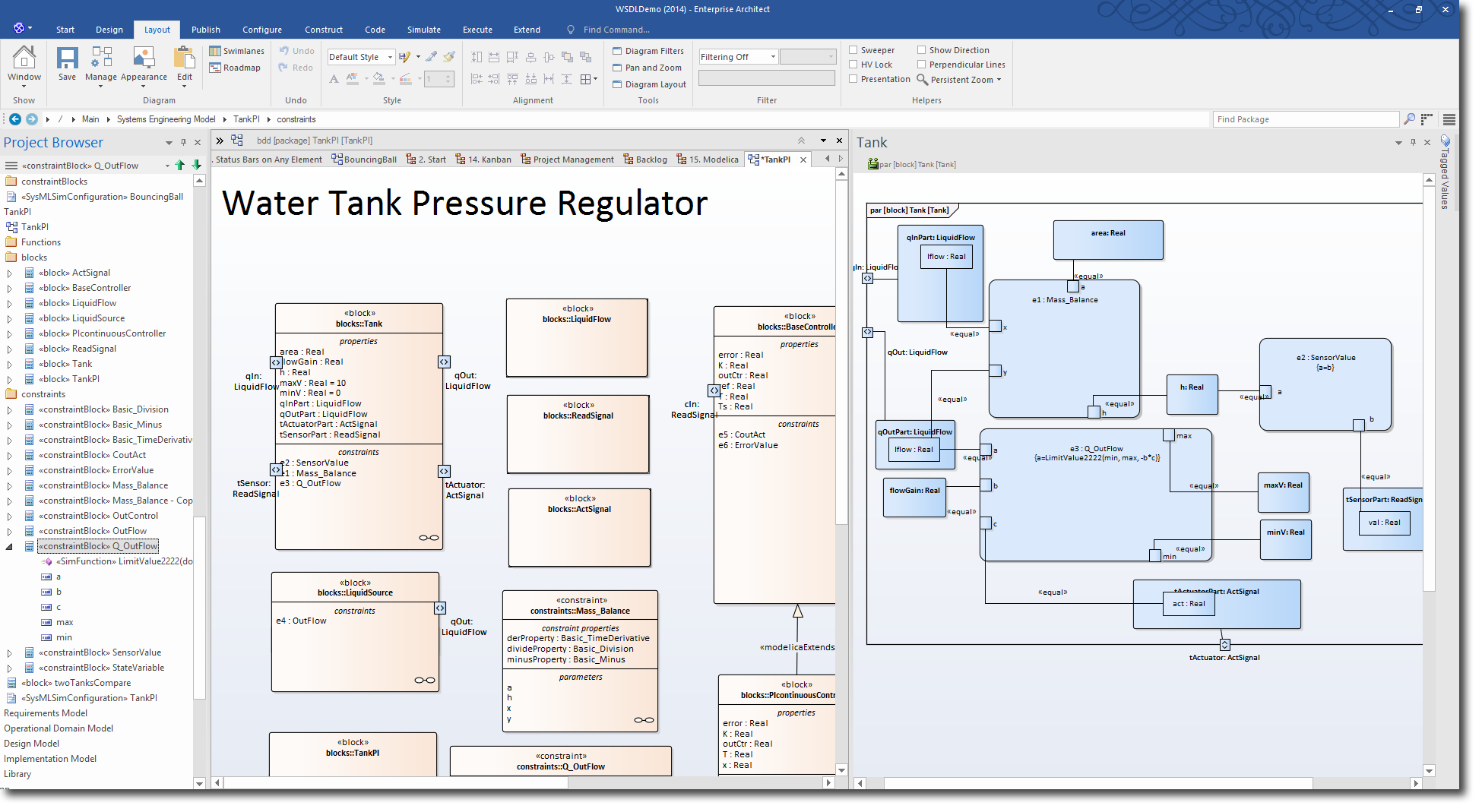Expand the Q_OutFlow constraint block in Project Browser

[8, 545]
